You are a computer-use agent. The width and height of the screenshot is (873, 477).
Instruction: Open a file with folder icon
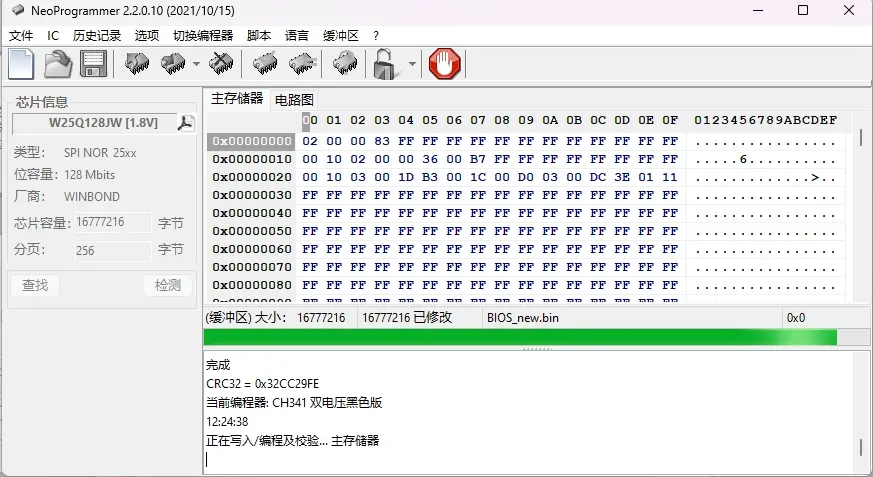58,63
